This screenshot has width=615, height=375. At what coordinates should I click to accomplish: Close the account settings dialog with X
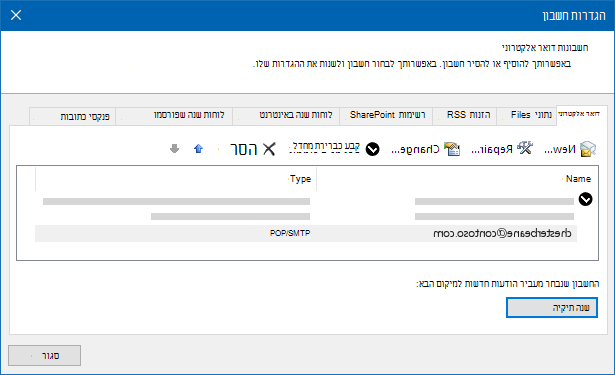pos(16,15)
